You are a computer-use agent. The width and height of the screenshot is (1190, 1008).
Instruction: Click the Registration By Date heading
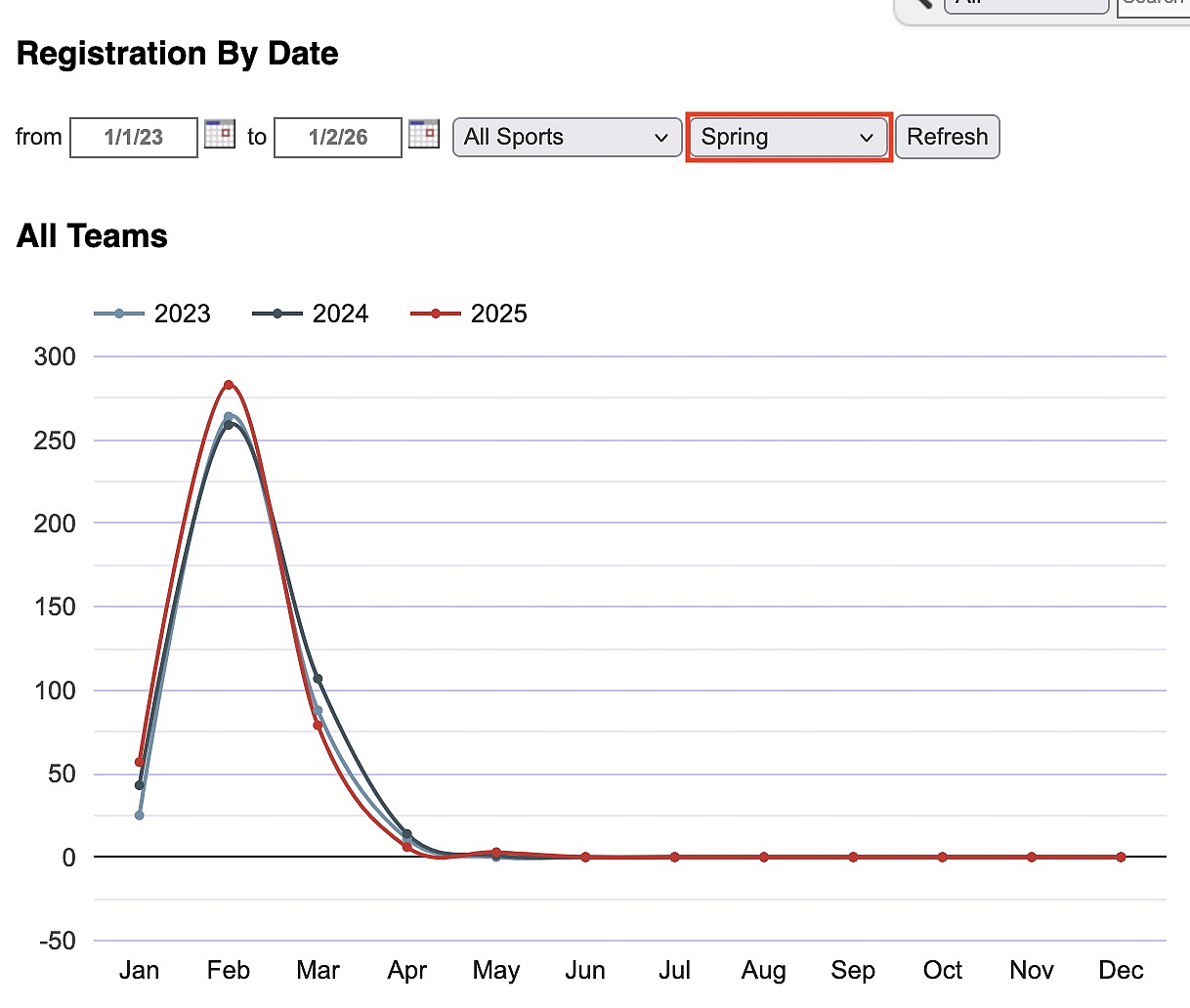click(178, 54)
